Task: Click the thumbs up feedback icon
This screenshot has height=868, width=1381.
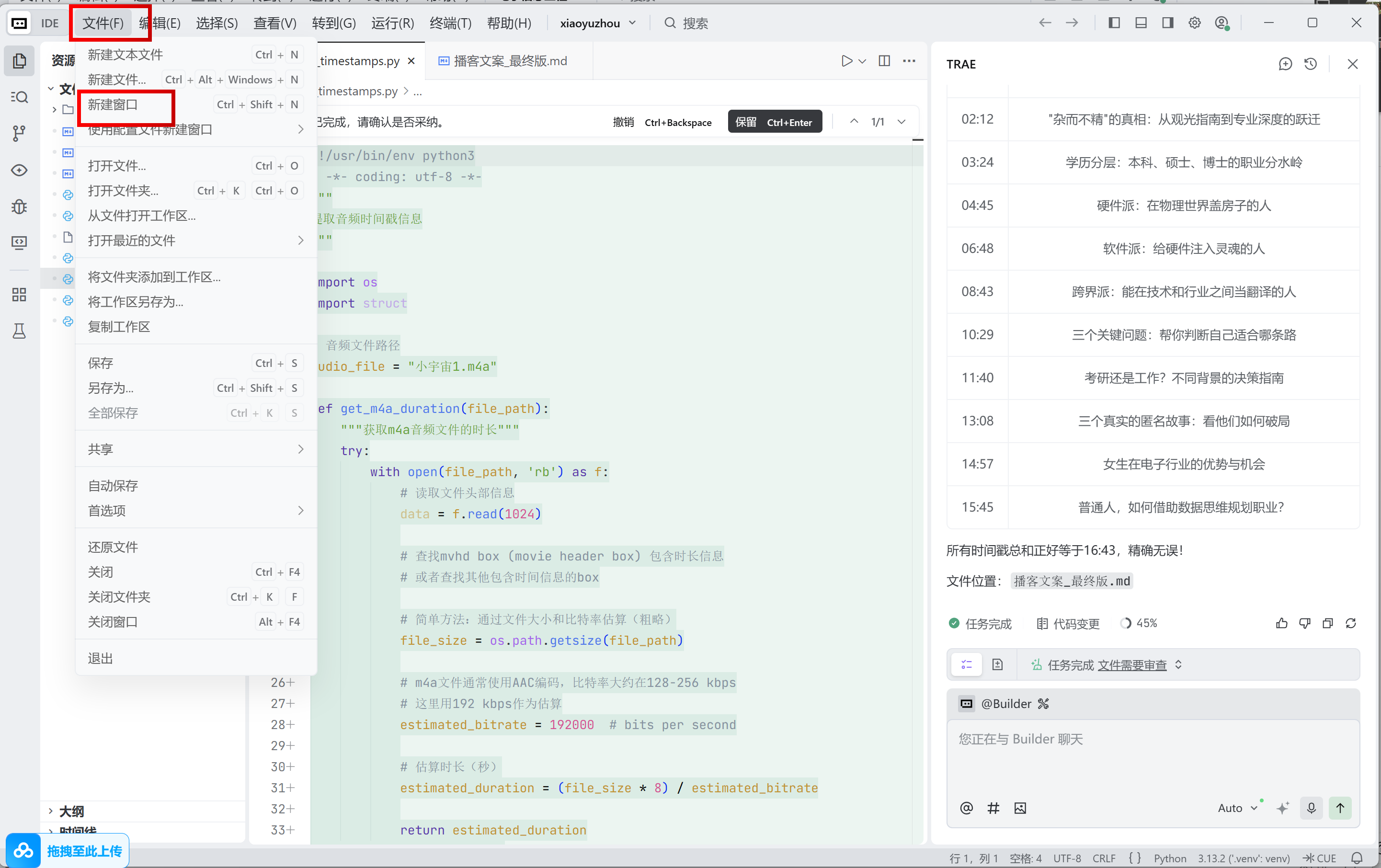Action: pyautogui.click(x=1282, y=624)
